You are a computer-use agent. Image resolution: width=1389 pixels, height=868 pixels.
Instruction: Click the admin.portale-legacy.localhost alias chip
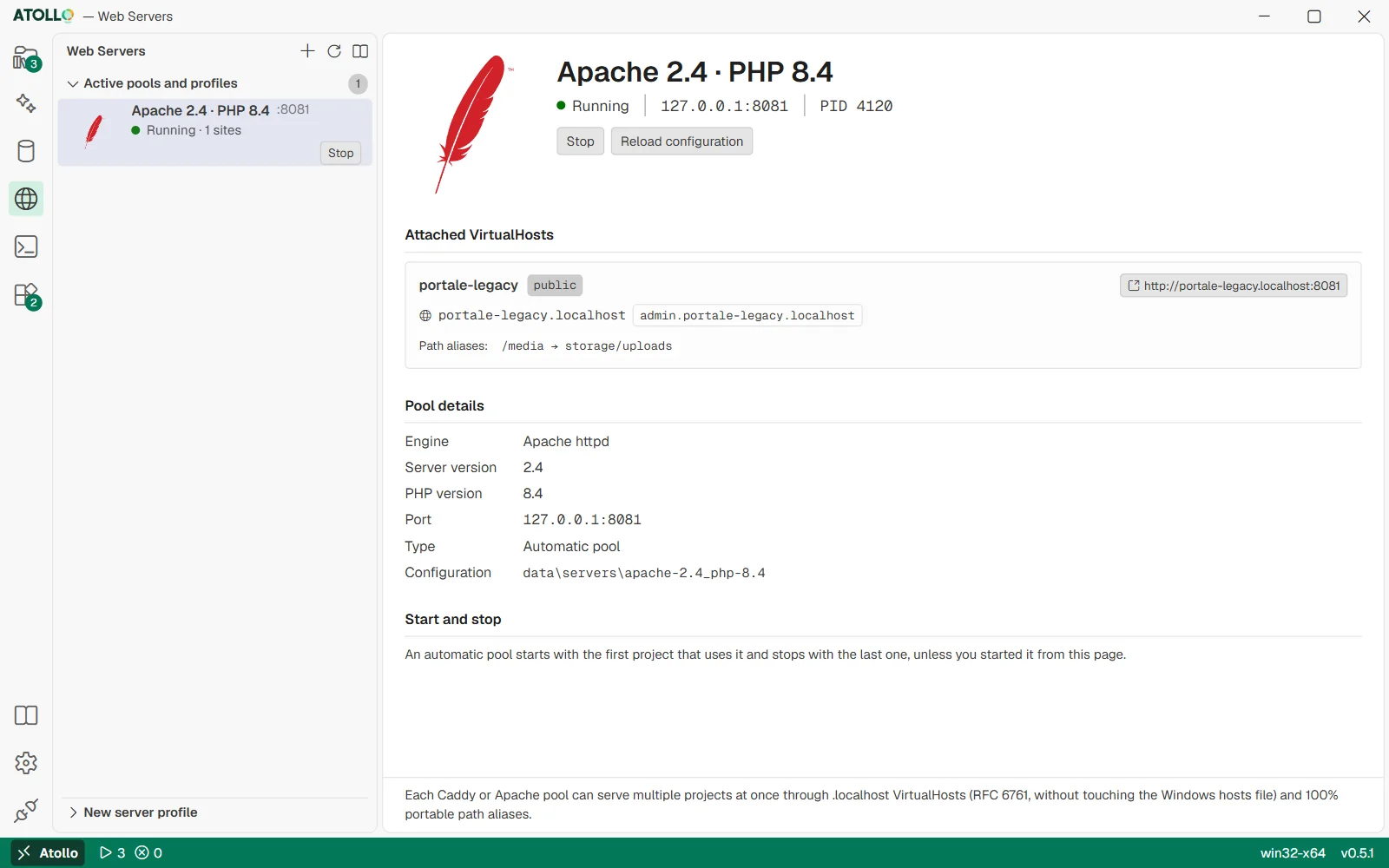coord(747,316)
